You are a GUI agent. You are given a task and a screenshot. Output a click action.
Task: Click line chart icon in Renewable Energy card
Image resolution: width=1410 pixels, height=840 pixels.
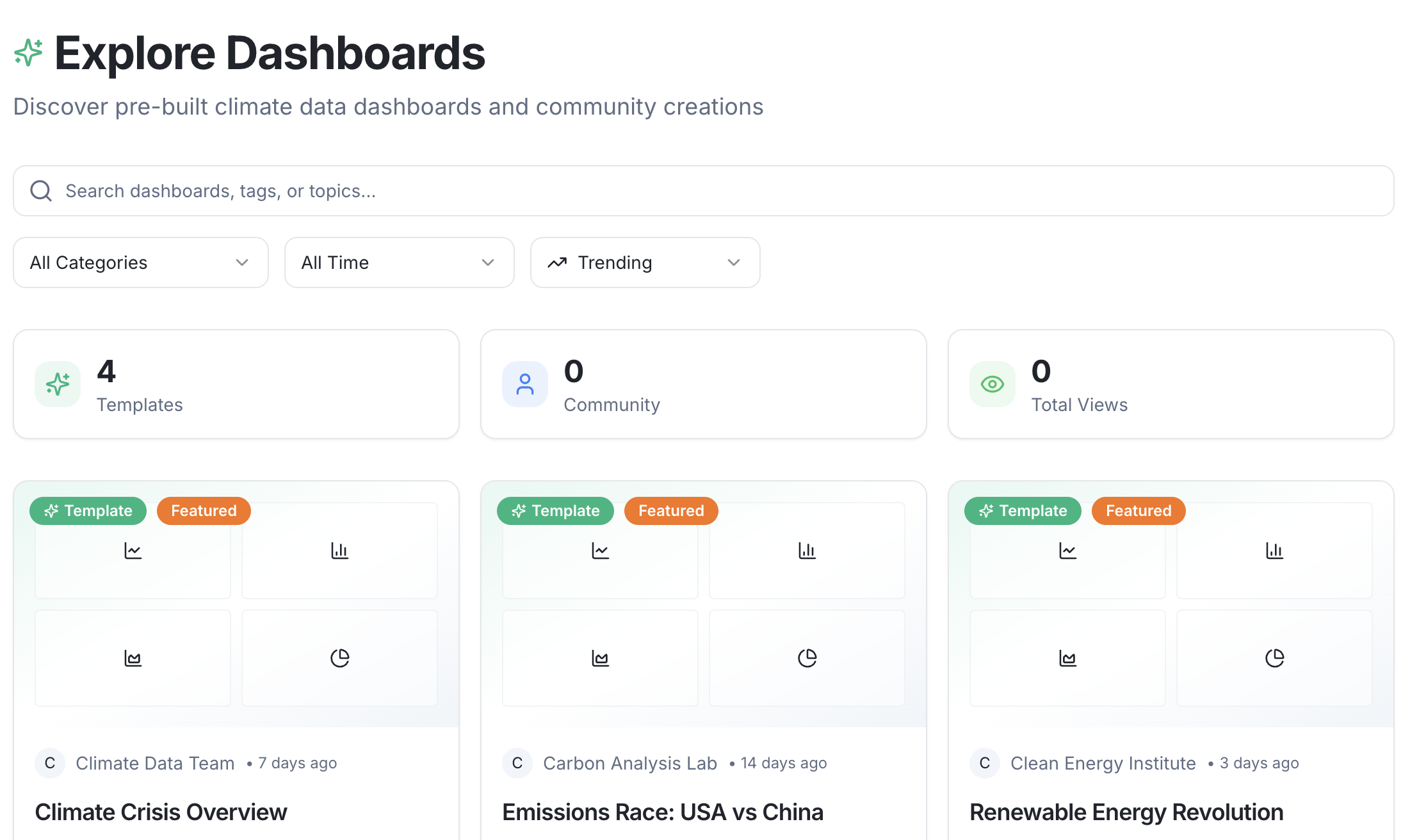1067,551
